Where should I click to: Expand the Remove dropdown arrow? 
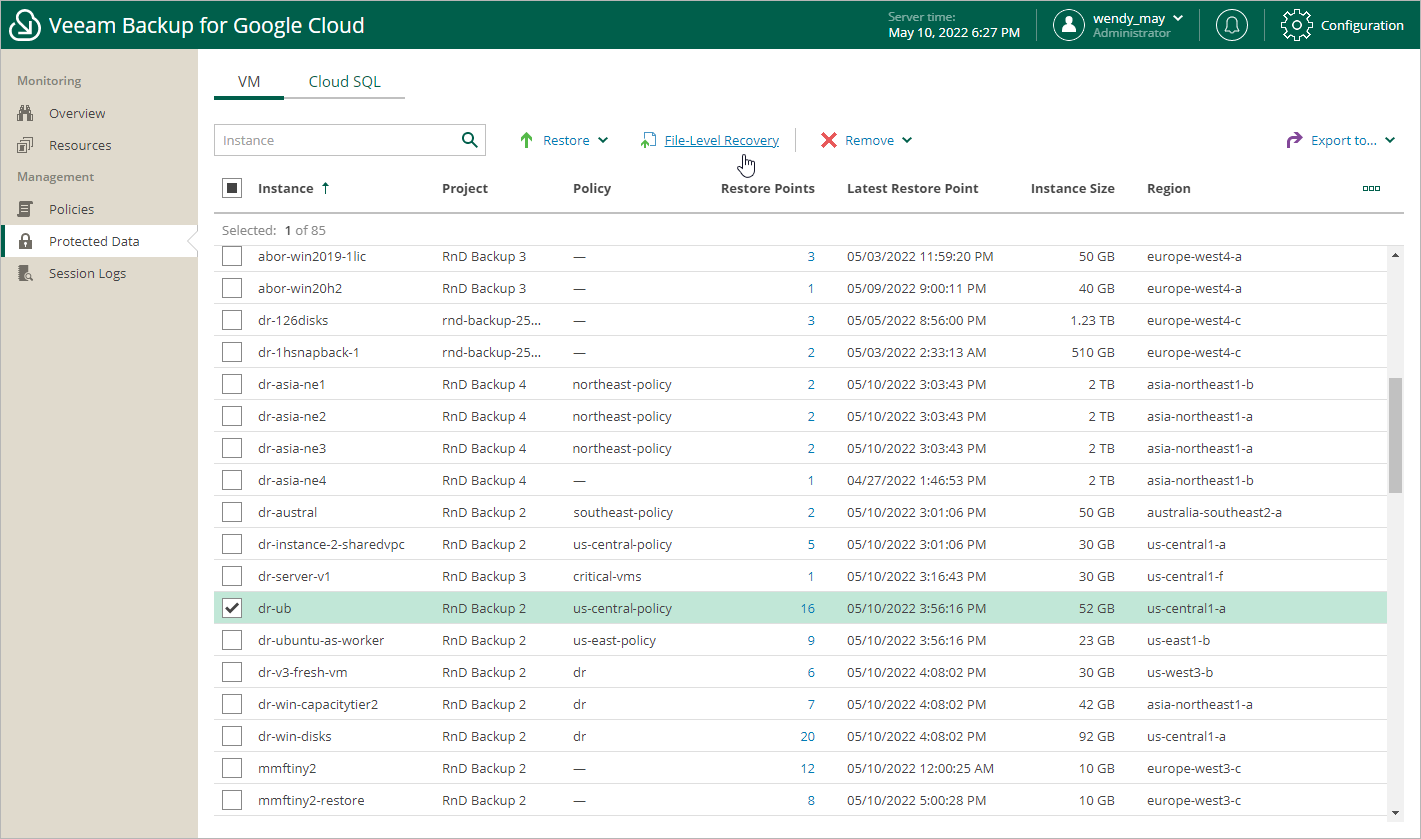(907, 140)
